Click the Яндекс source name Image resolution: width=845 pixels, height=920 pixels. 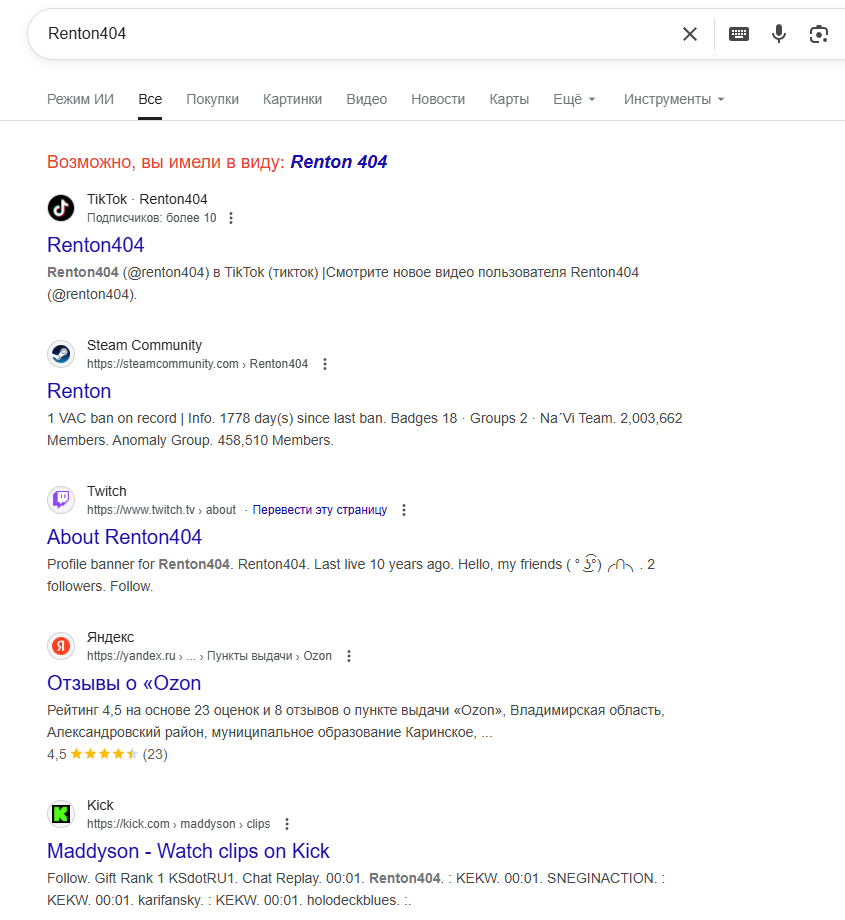[110, 638]
